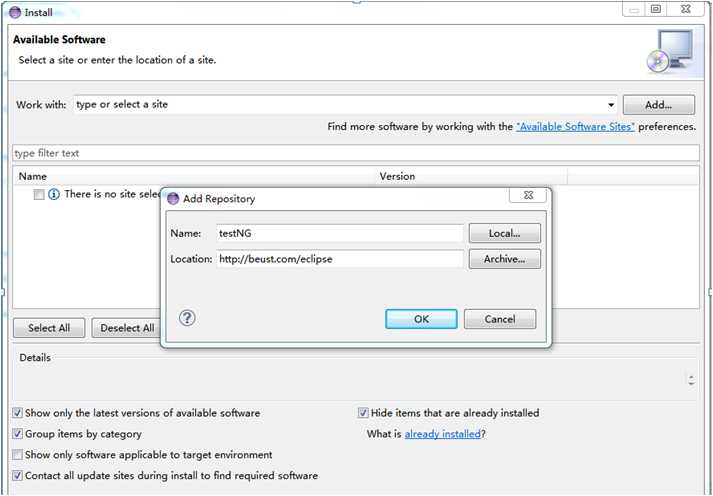Click the info icon beside no site message
The height and width of the screenshot is (496, 713).
coord(54,195)
